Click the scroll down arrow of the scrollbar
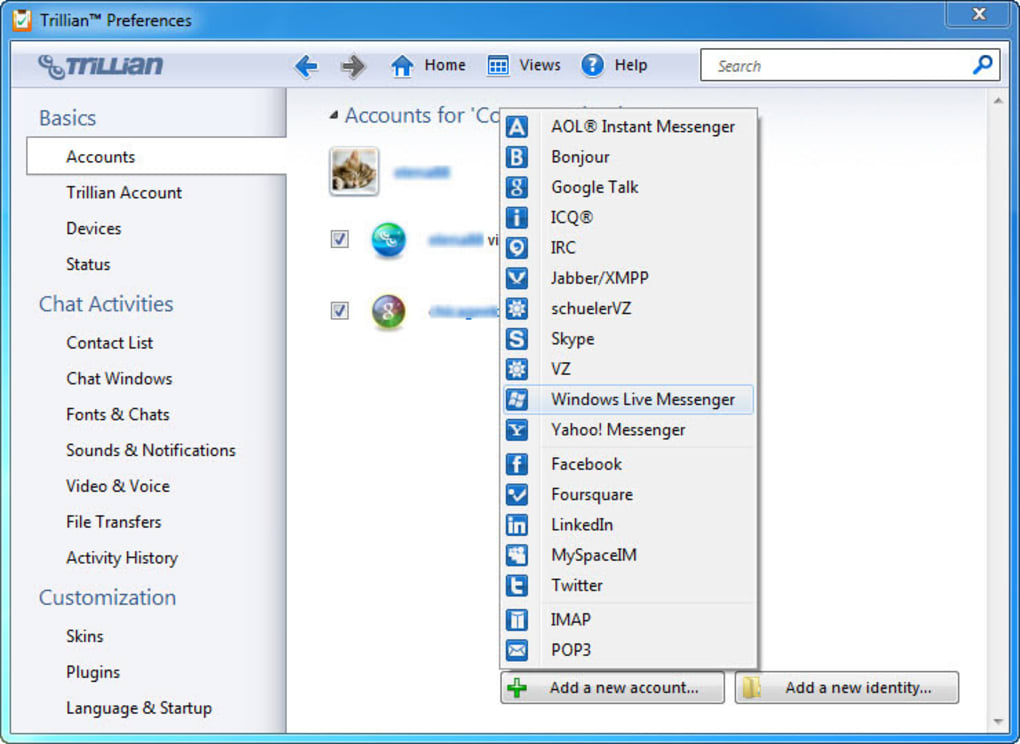Viewport: 1020px width, 744px height. [998, 722]
